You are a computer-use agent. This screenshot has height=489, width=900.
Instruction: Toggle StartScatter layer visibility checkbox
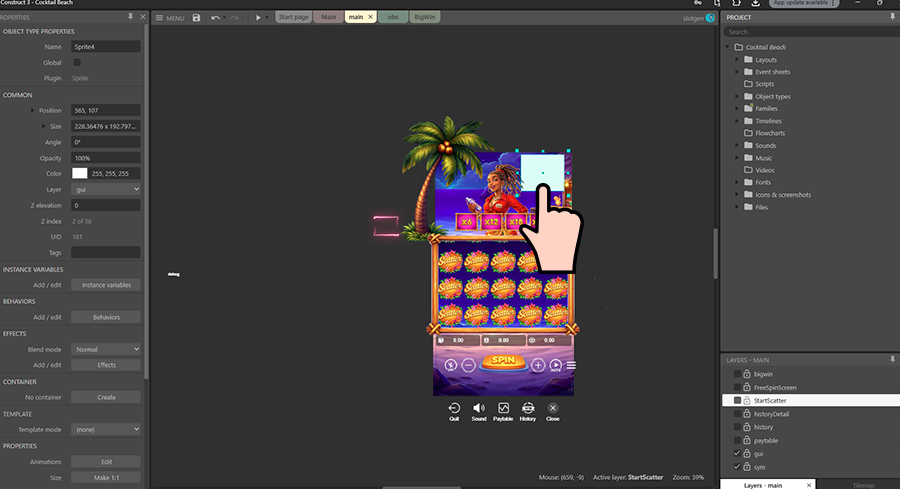point(737,401)
